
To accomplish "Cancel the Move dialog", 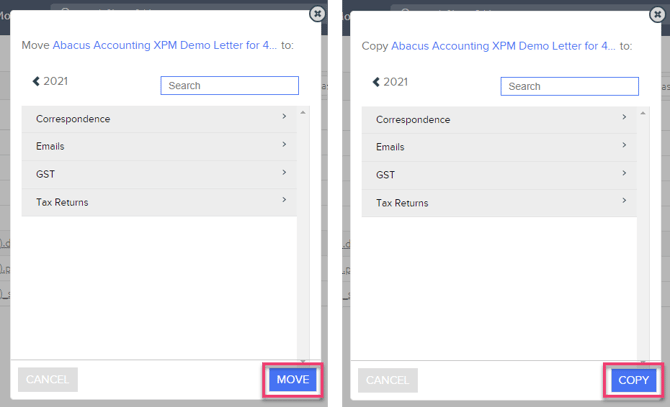I will pyautogui.click(x=48, y=380).
